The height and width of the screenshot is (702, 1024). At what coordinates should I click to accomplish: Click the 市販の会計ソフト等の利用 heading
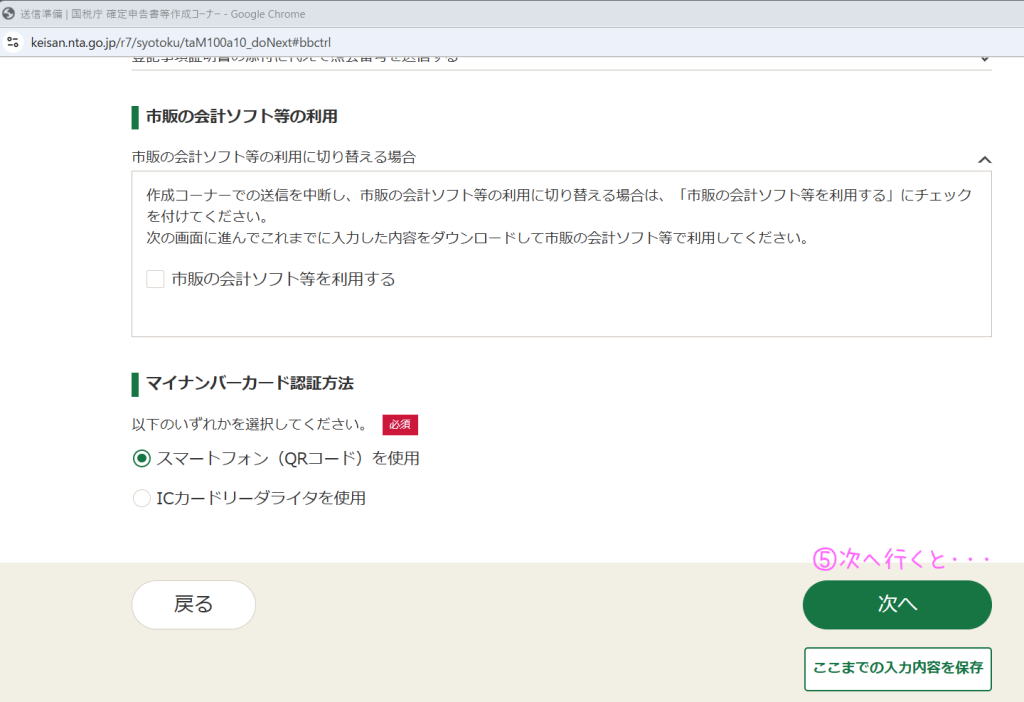point(241,116)
